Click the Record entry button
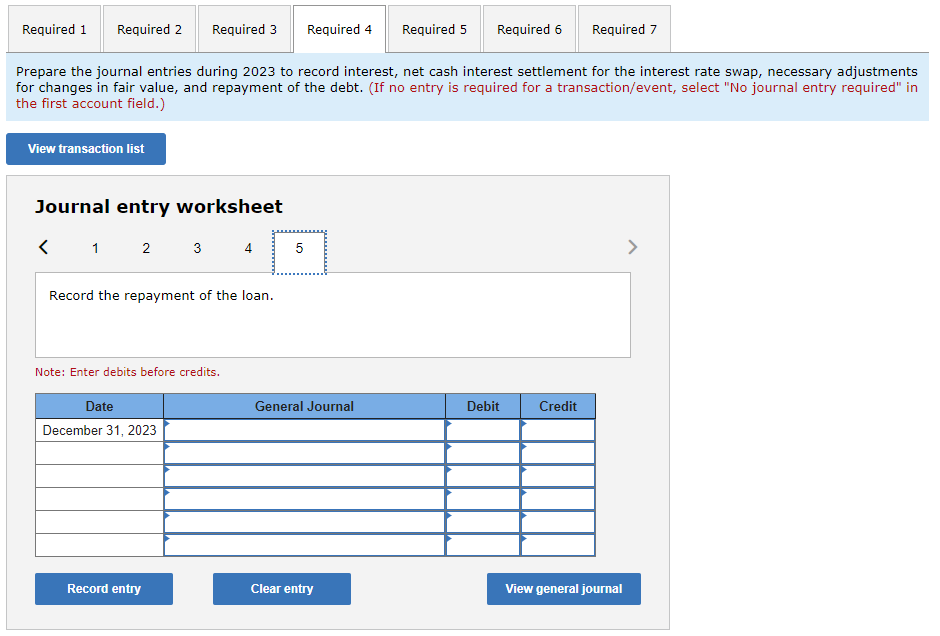The width and height of the screenshot is (940, 636). (x=103, y=589)
